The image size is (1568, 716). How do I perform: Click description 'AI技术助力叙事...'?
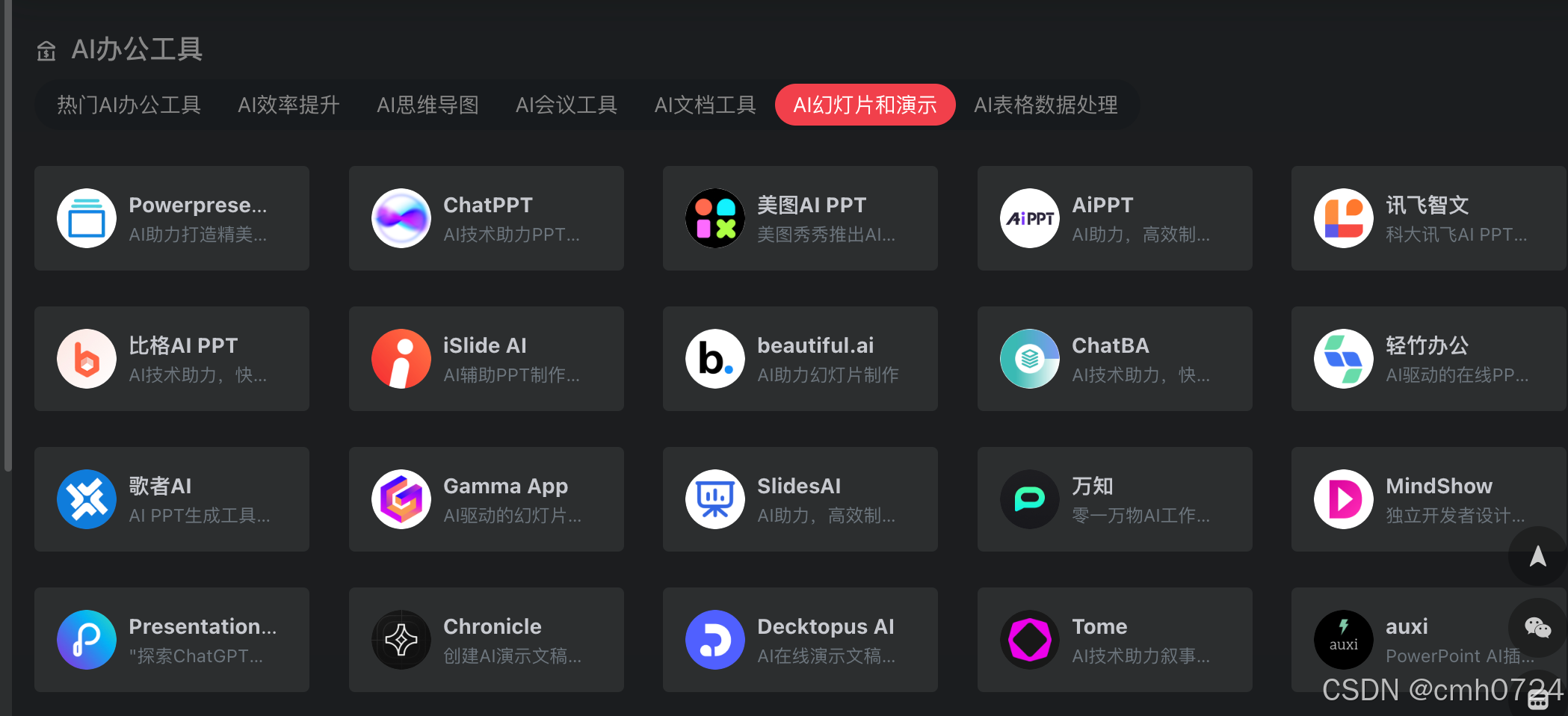pos(1140,656)
